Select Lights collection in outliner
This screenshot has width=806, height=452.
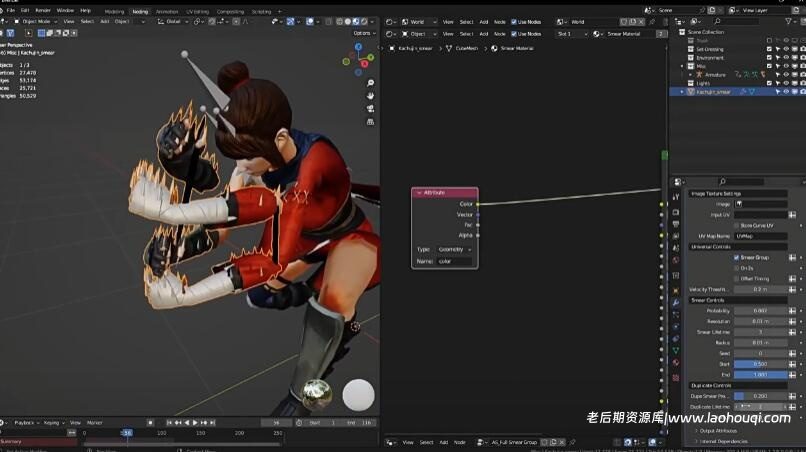coord(702,83)
